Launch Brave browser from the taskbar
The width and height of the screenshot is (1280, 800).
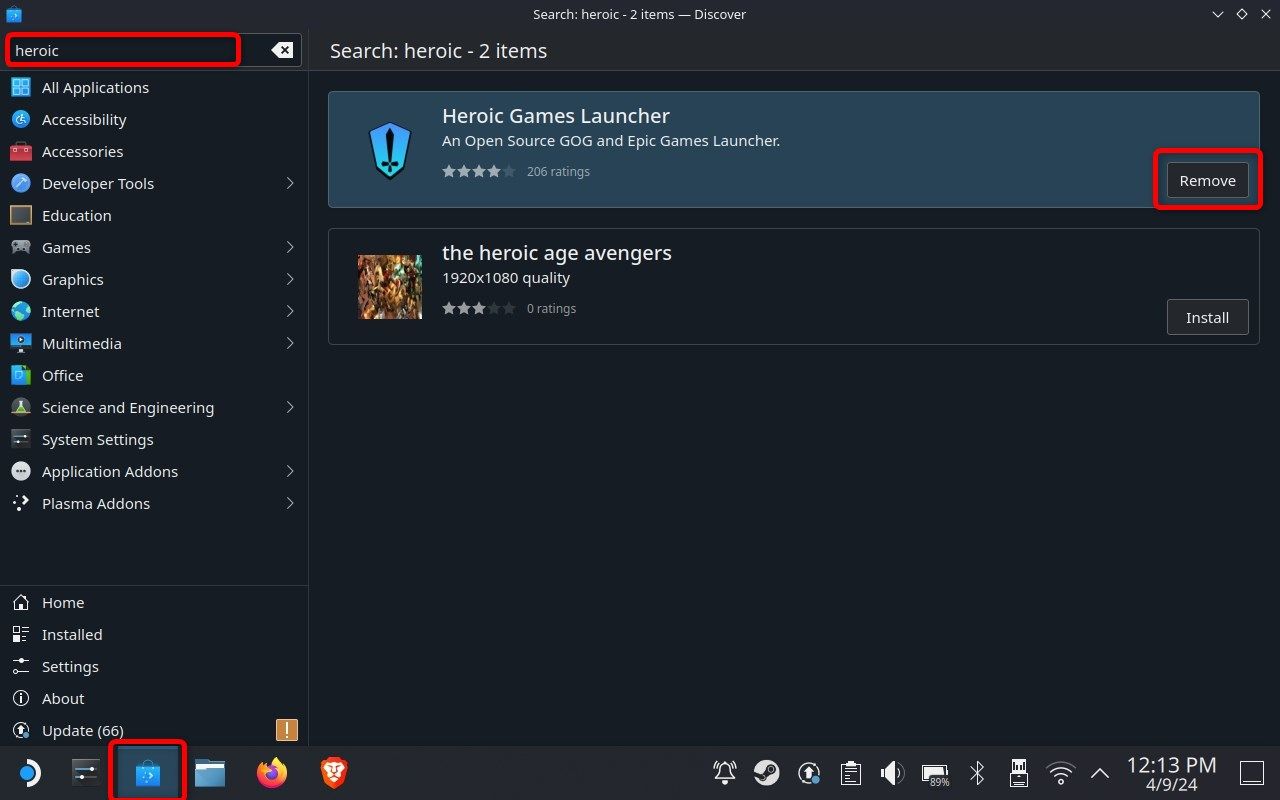click(x=332, y=772)
